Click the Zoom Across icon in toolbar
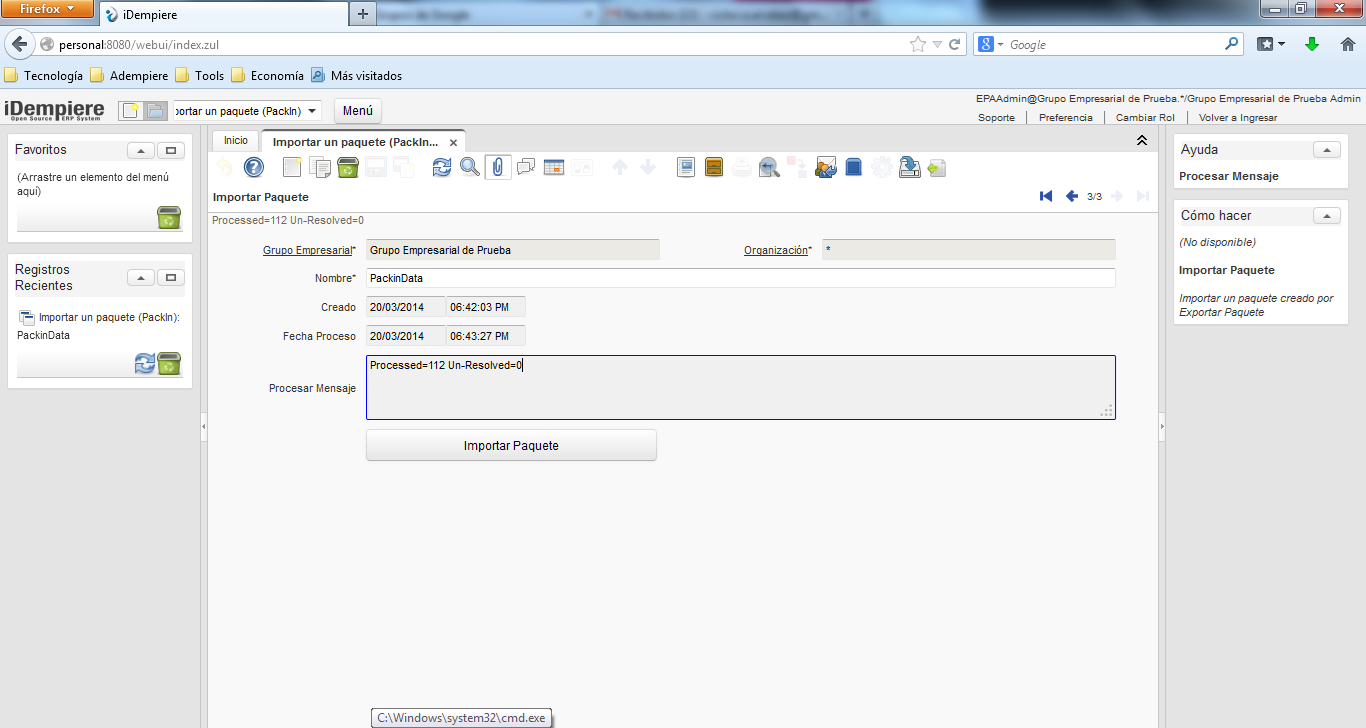 (x=769, y=167)
